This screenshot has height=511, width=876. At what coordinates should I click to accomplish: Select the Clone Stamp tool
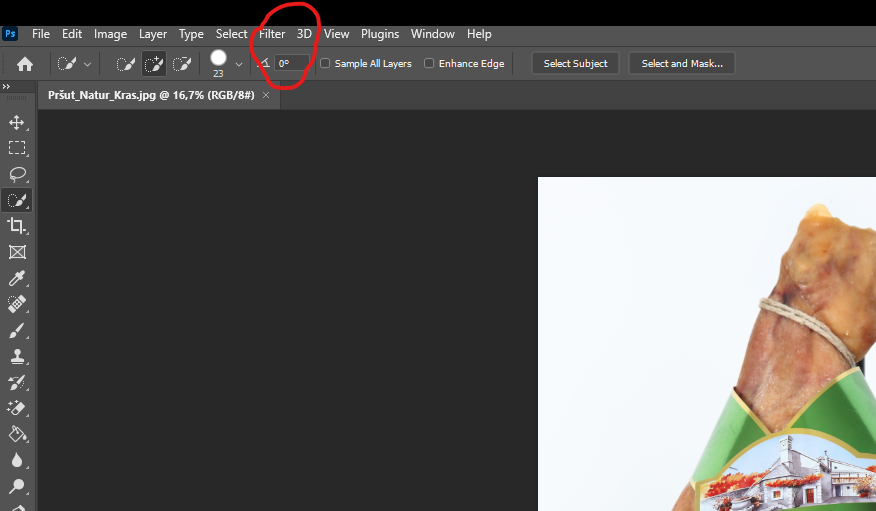(17, 356)
